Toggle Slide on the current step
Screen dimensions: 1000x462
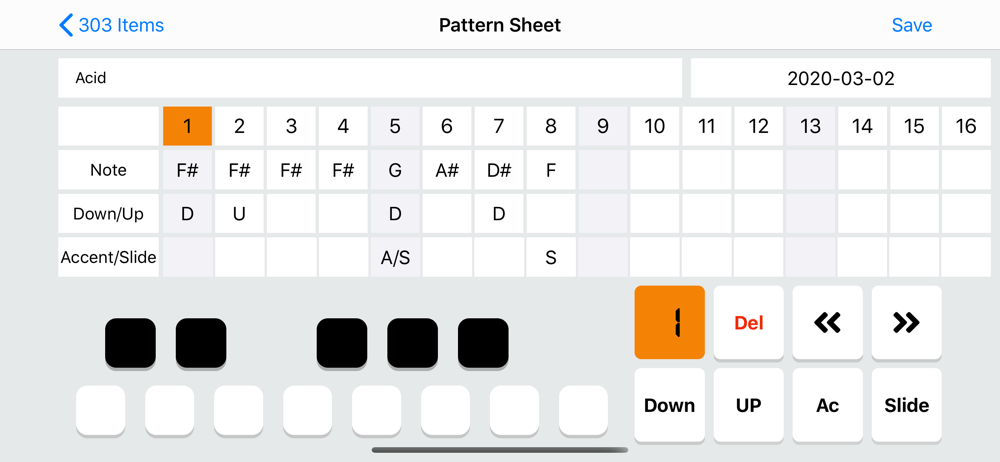coord(906,405)
